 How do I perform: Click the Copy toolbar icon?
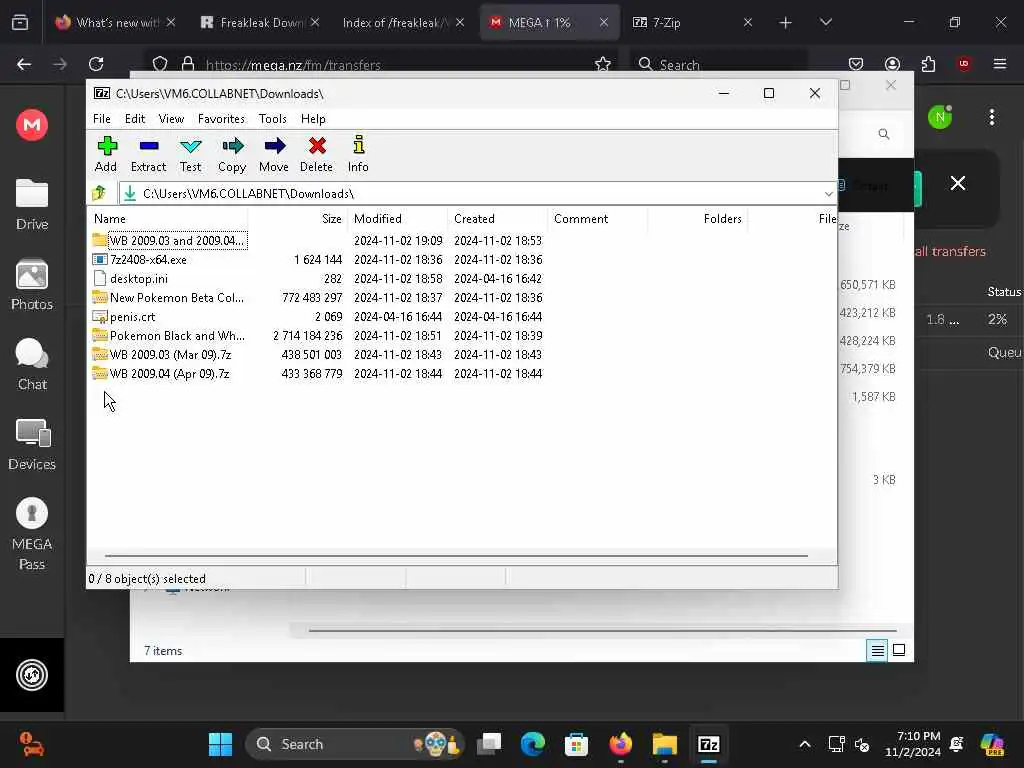(x=232, y=155)
